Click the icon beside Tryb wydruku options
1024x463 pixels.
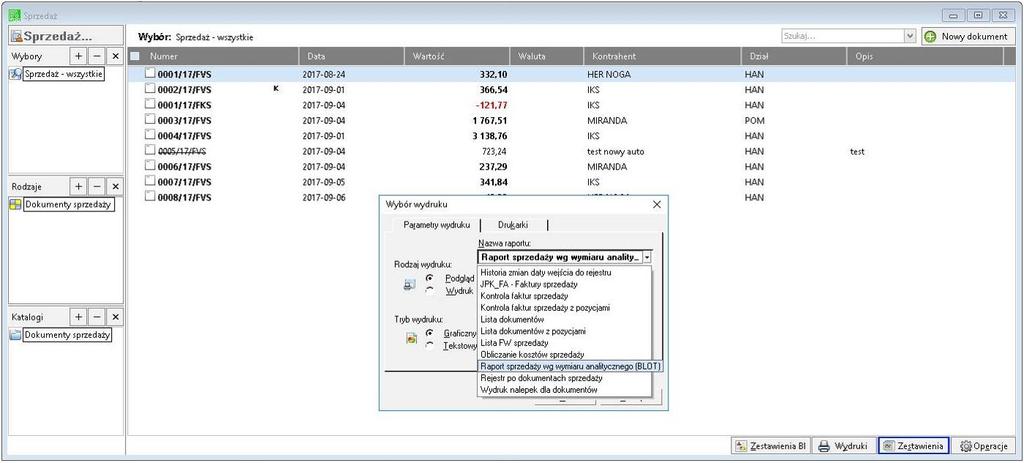point(411,339)
